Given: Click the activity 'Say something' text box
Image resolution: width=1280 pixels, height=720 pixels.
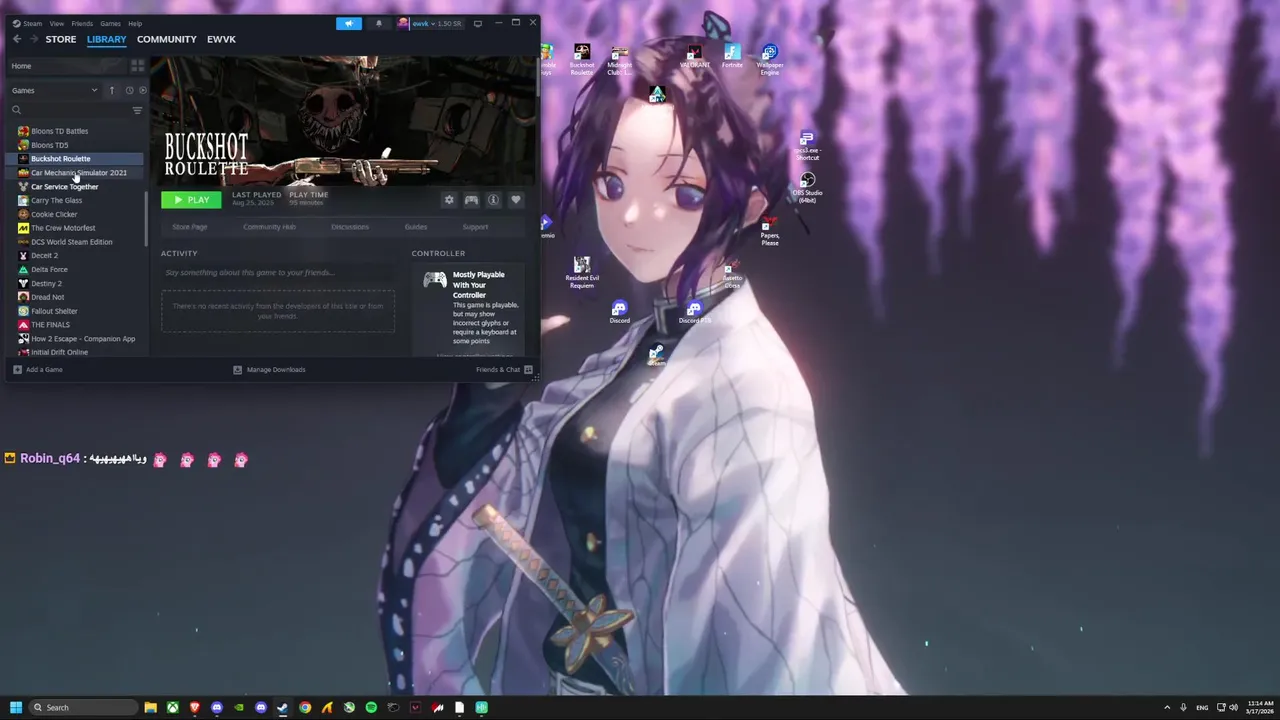Looking at the screenshot, I should coord(278,273).
